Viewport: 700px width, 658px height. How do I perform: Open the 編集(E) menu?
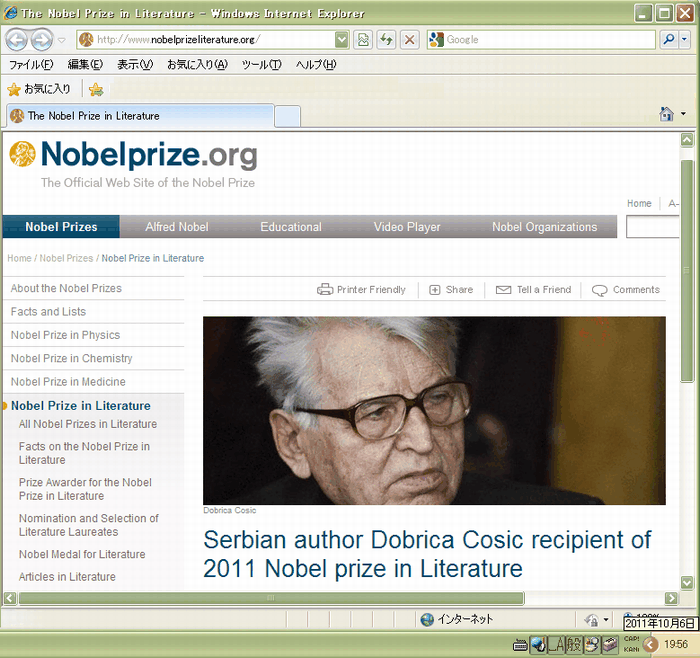point(85,65)
